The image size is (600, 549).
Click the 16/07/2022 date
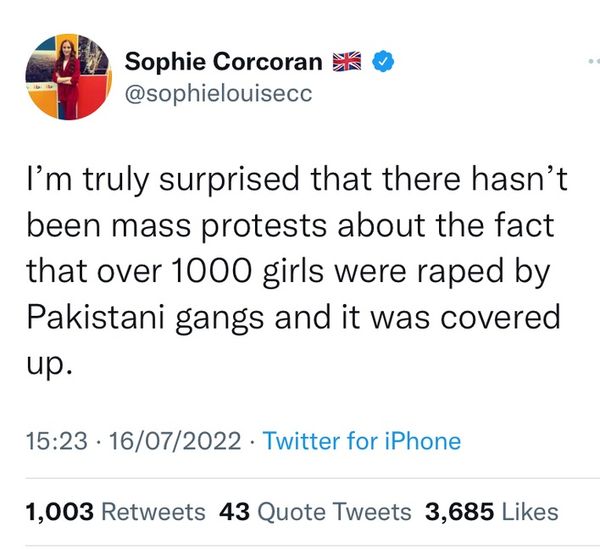pyautogui.click(x=175, y=440)
